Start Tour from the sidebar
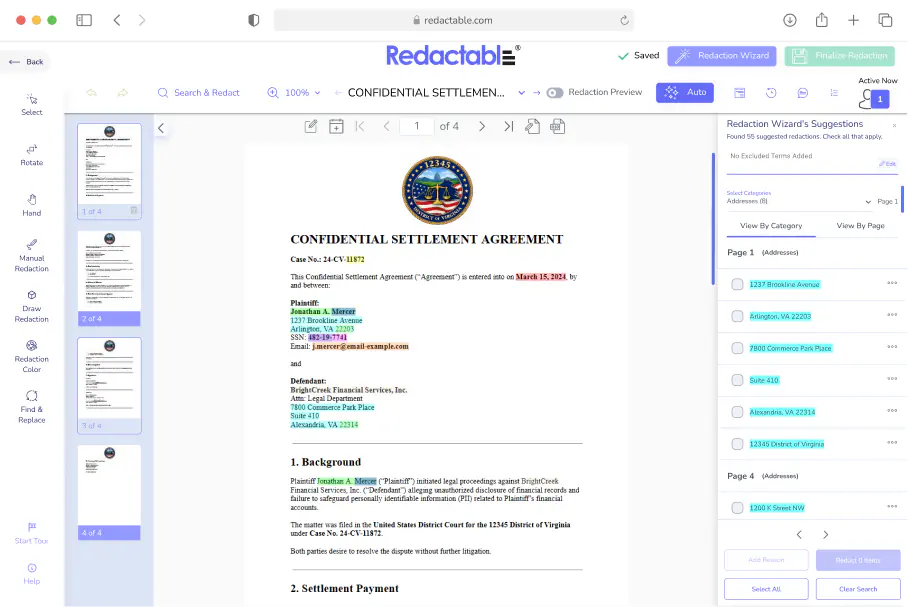The height and width of the screenshot is (607, 908). click(32, 533)
